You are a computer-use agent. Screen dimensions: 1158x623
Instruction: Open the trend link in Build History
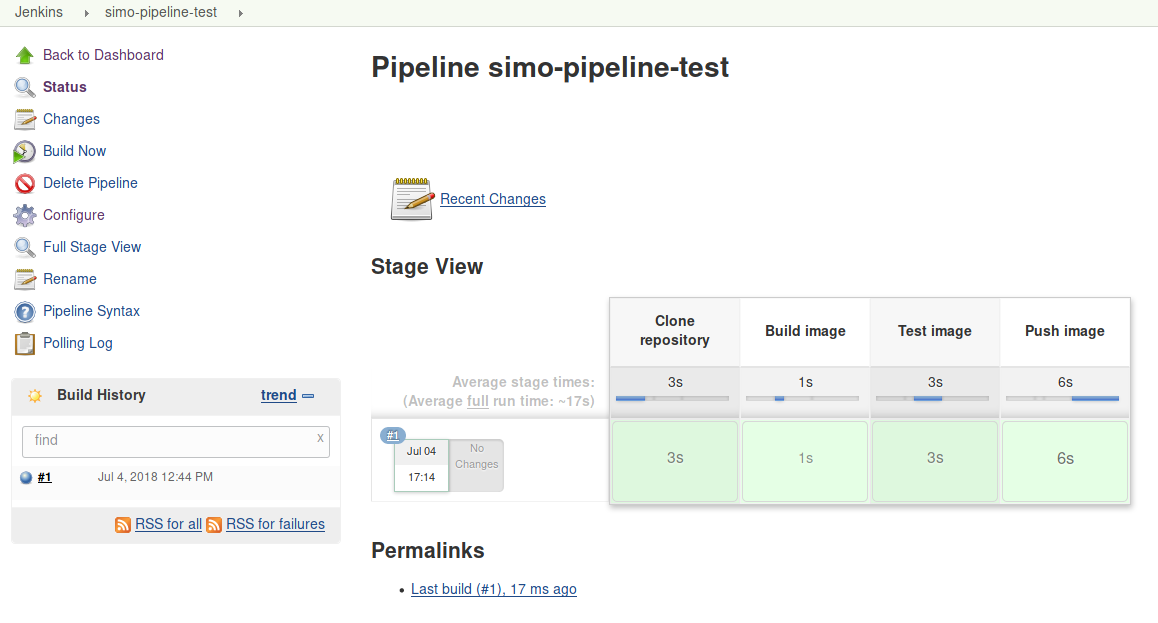(278, 396)
